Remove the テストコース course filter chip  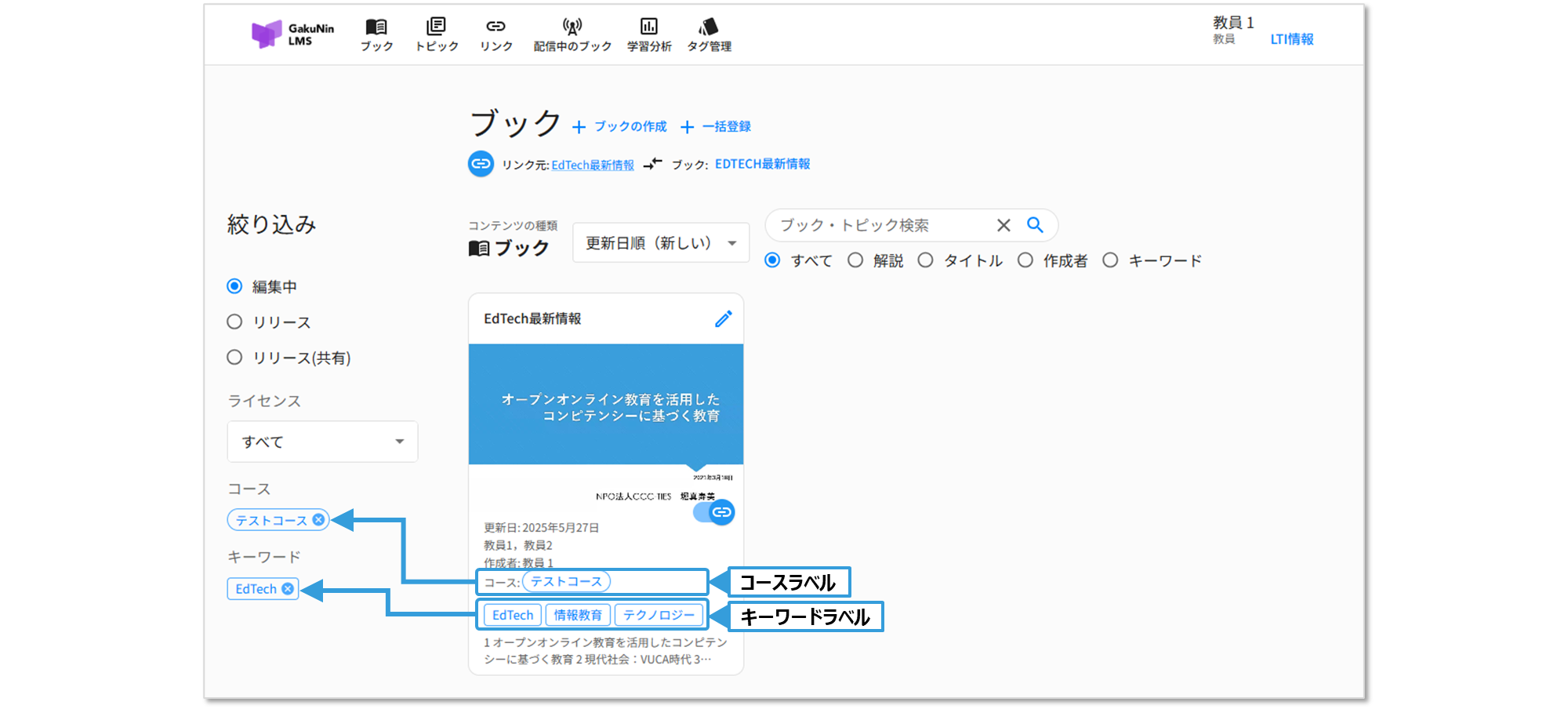[318, 520]
